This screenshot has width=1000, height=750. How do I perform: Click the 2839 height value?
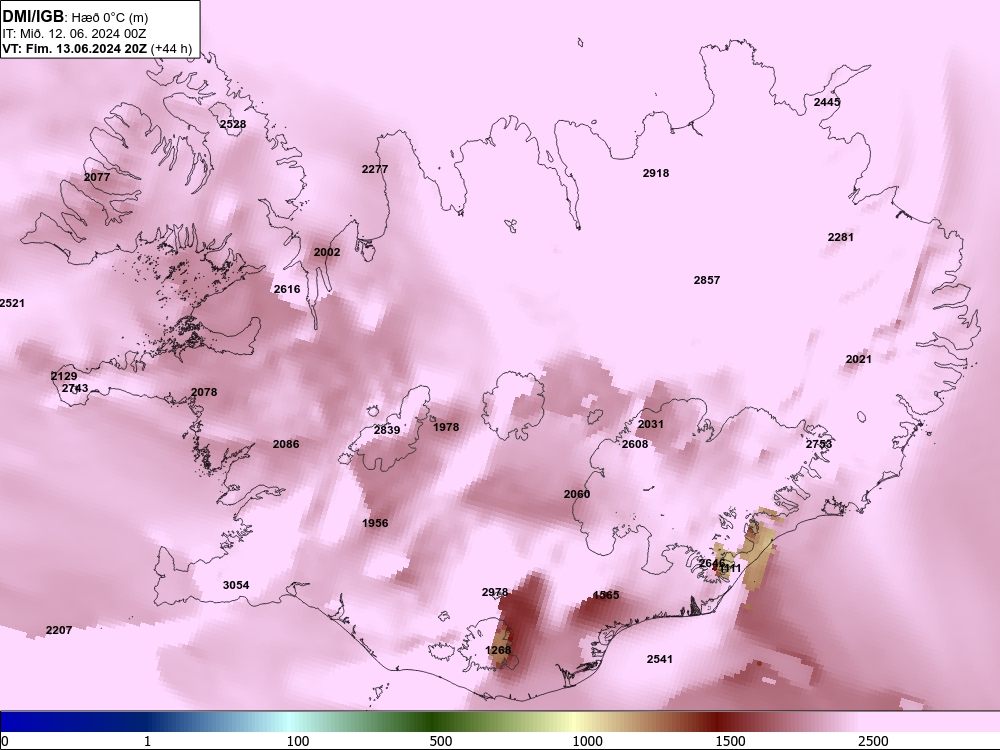point(387,430)
